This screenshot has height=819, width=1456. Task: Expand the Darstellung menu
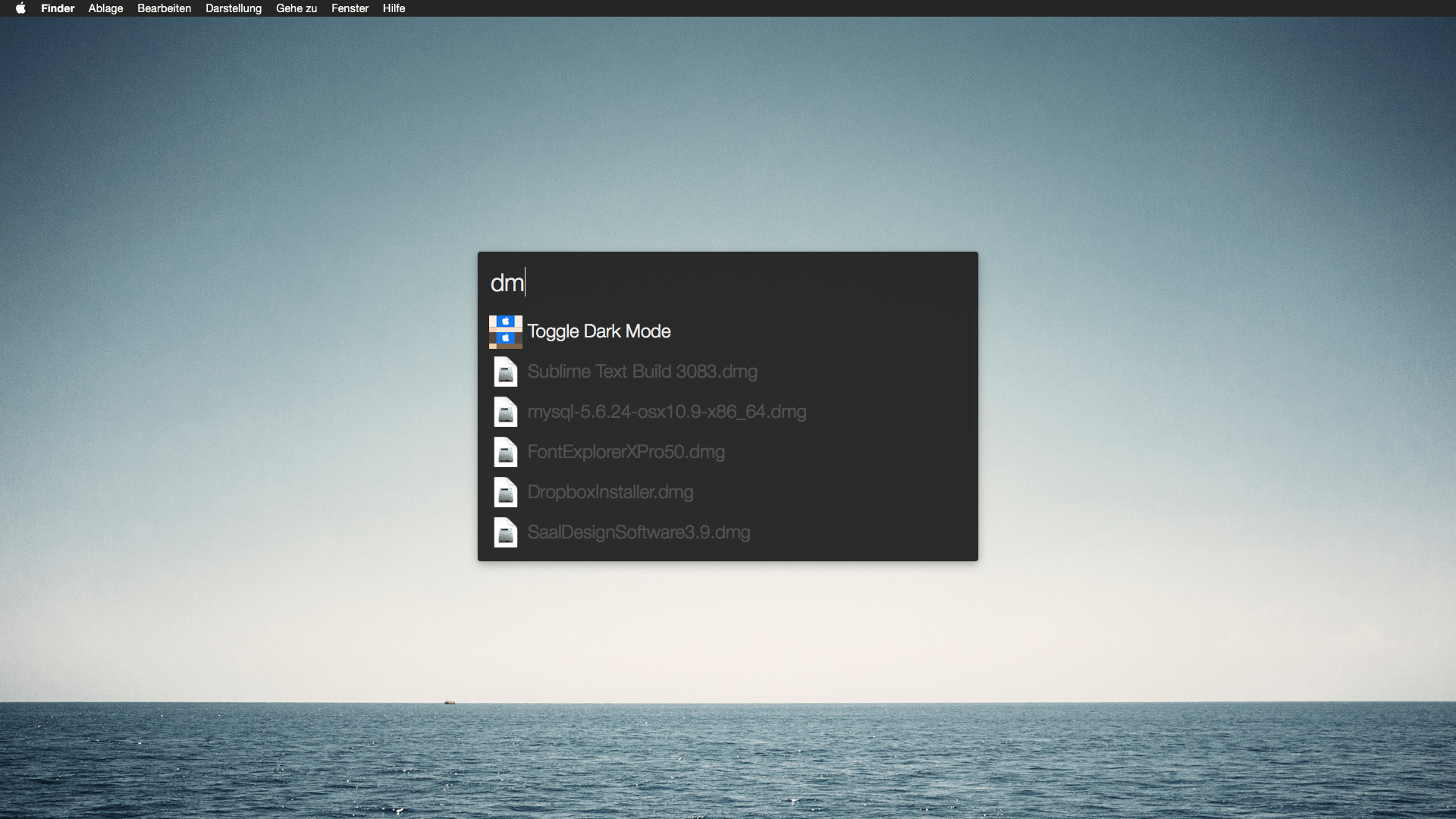[233, 8]
